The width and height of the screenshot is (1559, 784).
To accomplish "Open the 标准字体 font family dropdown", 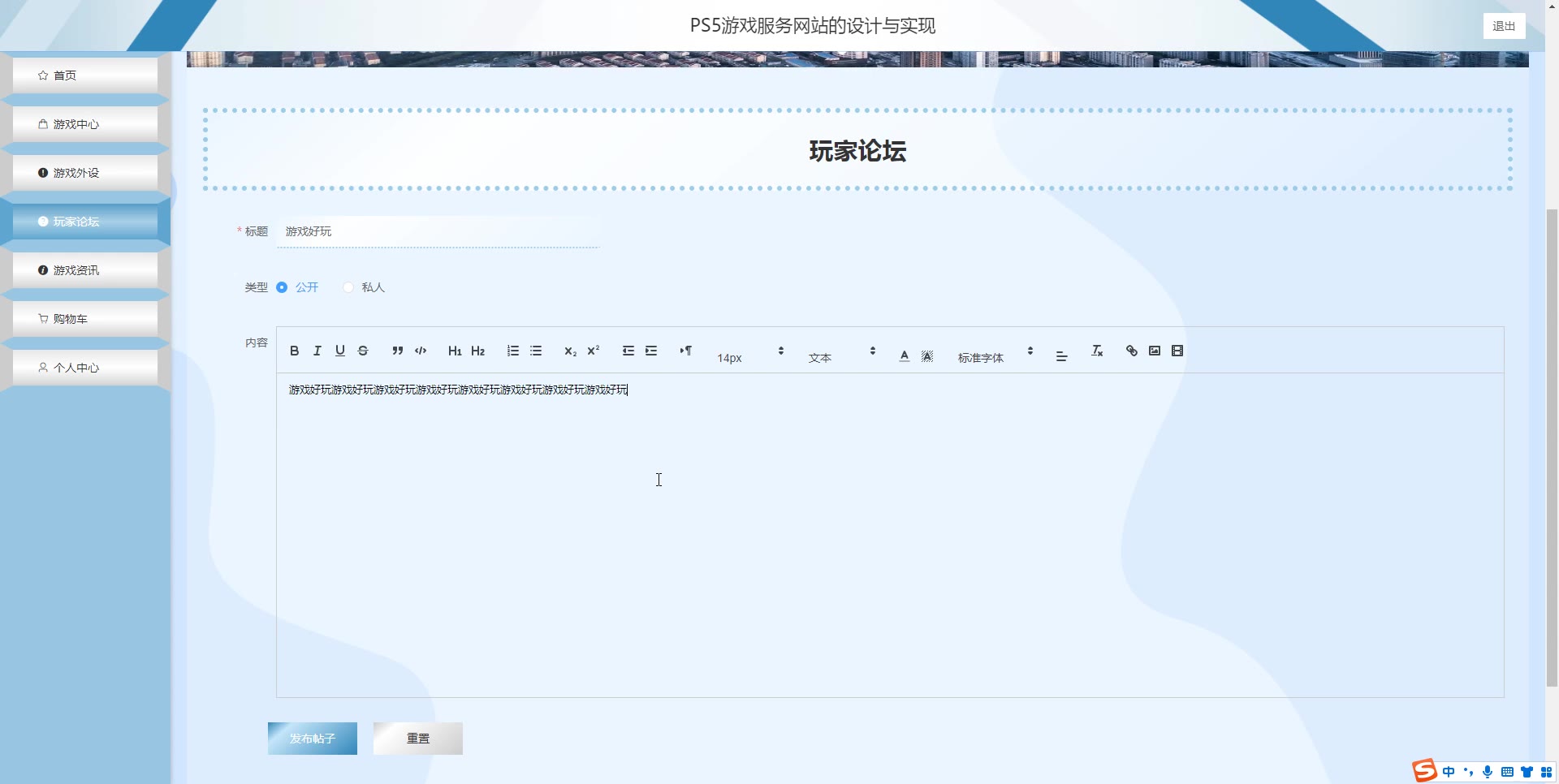I will 995,356.
